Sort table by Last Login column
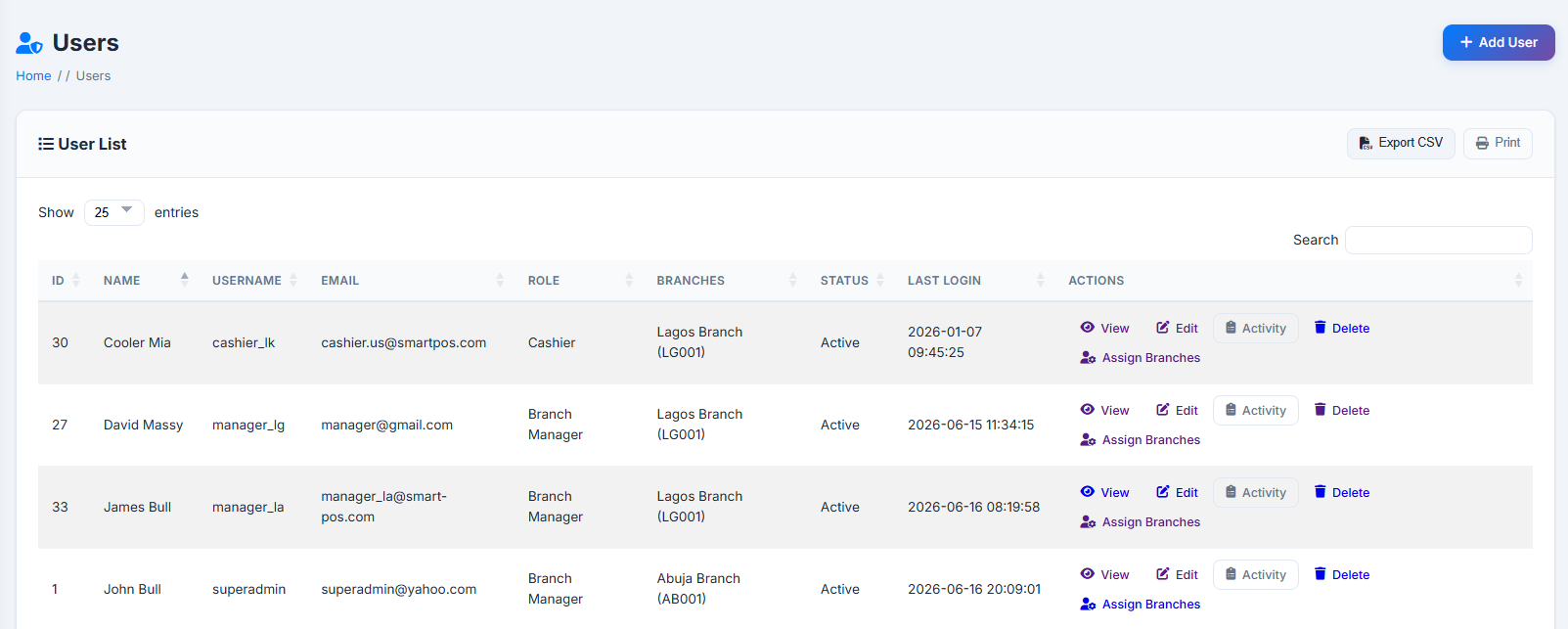This screenshot has height=629, width=1568. click(974, 281)
